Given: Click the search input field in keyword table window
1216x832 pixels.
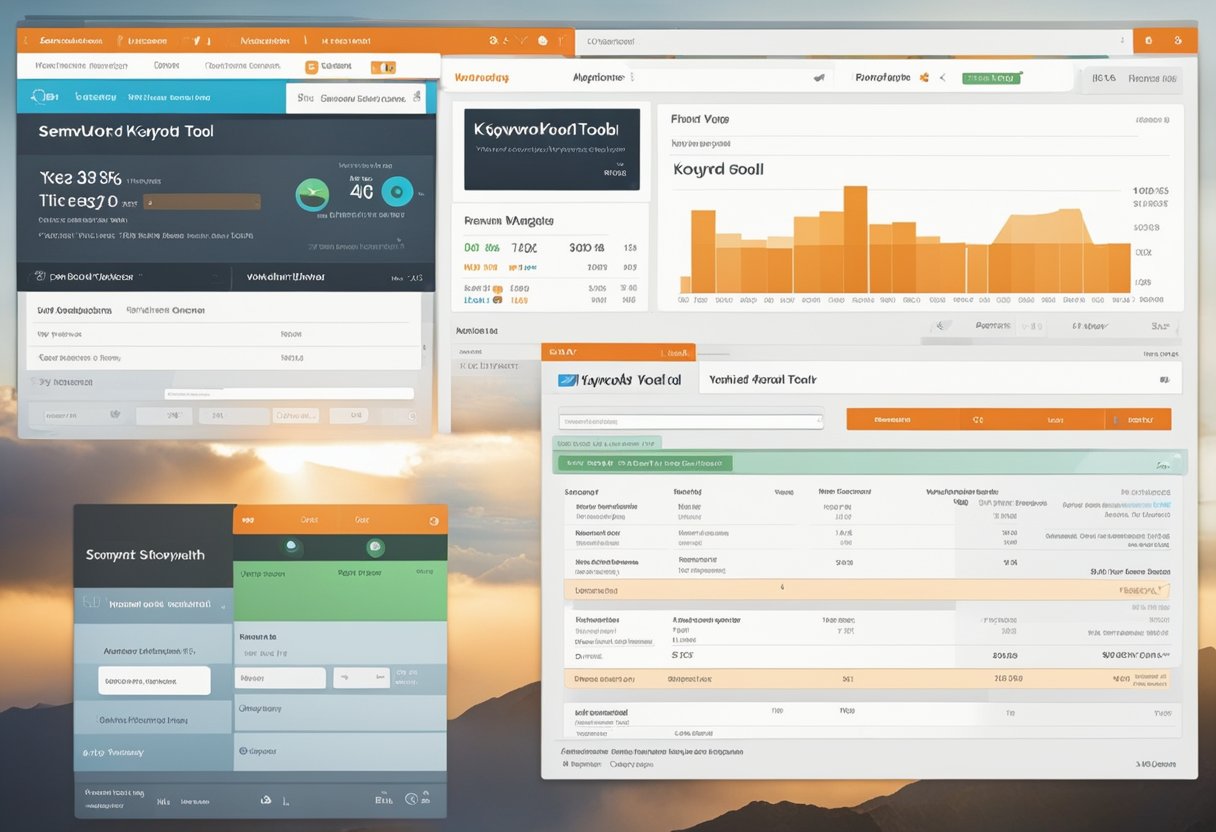Looking at the screenshot, I should 690,421.
